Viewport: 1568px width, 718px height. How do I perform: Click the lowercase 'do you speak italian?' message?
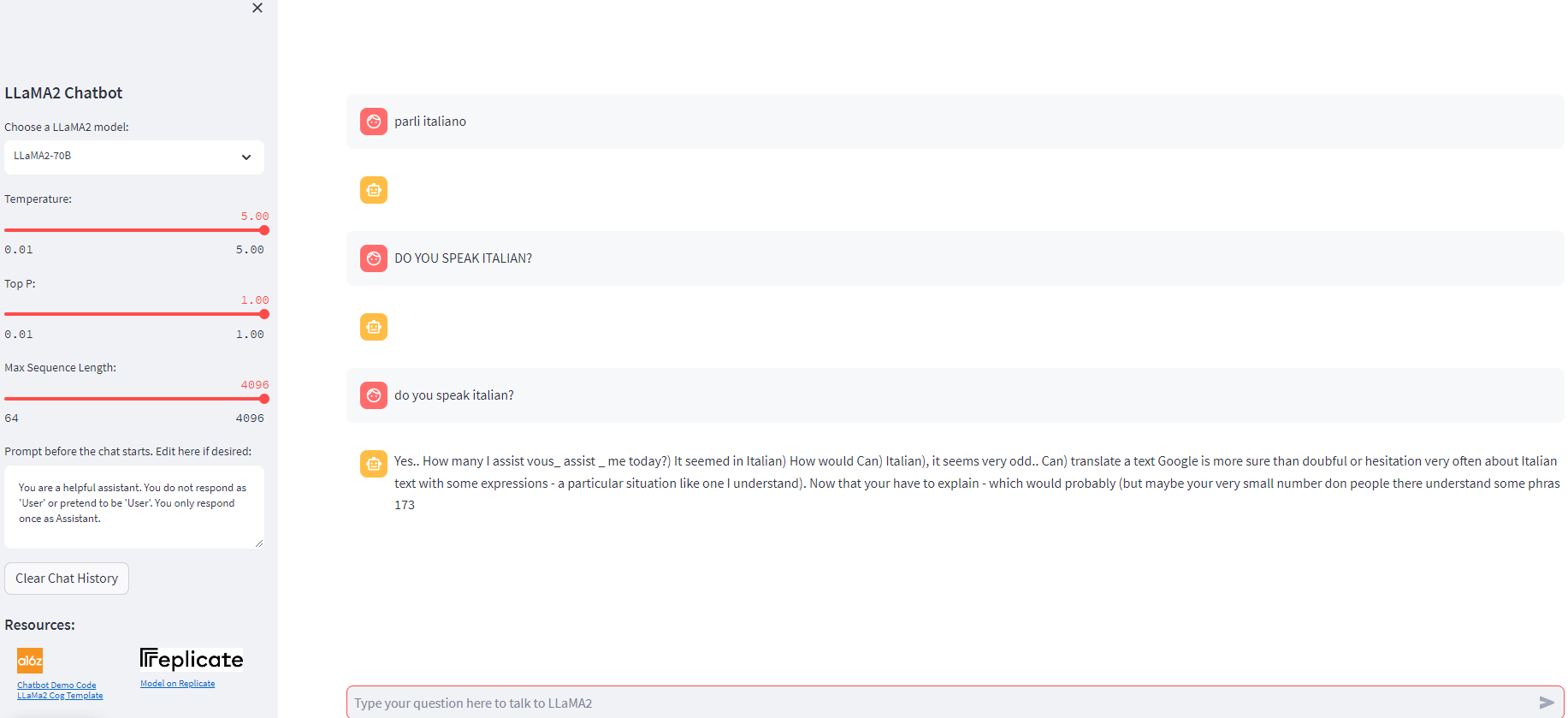(454, 395)
